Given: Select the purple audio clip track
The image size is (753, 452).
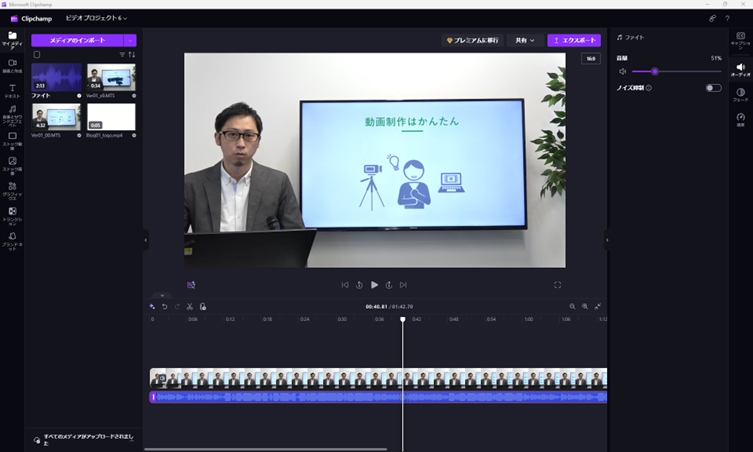Looking at the screenshot, I should click(x=378, y=397).
